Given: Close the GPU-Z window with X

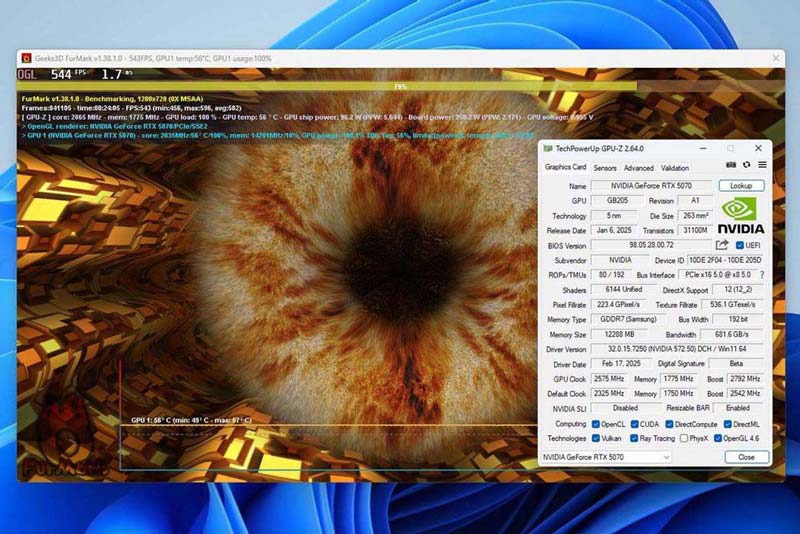Looking at the screenshot, I should 758,148.
